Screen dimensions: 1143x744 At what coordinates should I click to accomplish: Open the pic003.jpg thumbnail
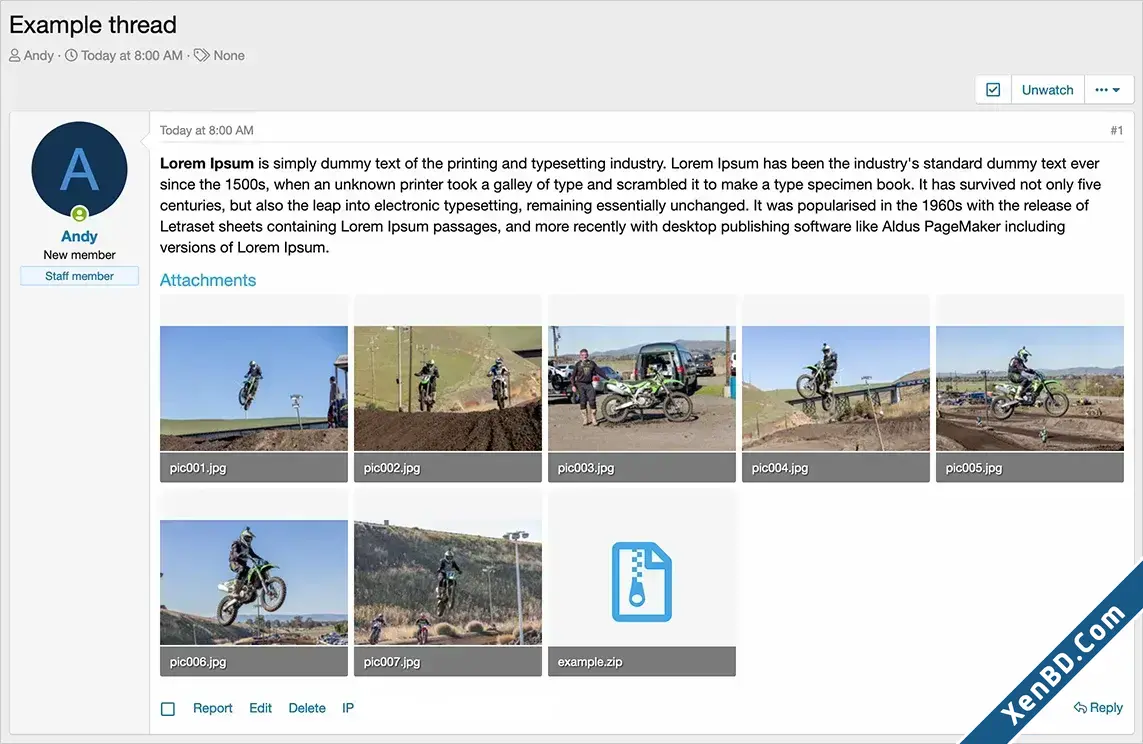pyautogui.click(x=641, y=388)
